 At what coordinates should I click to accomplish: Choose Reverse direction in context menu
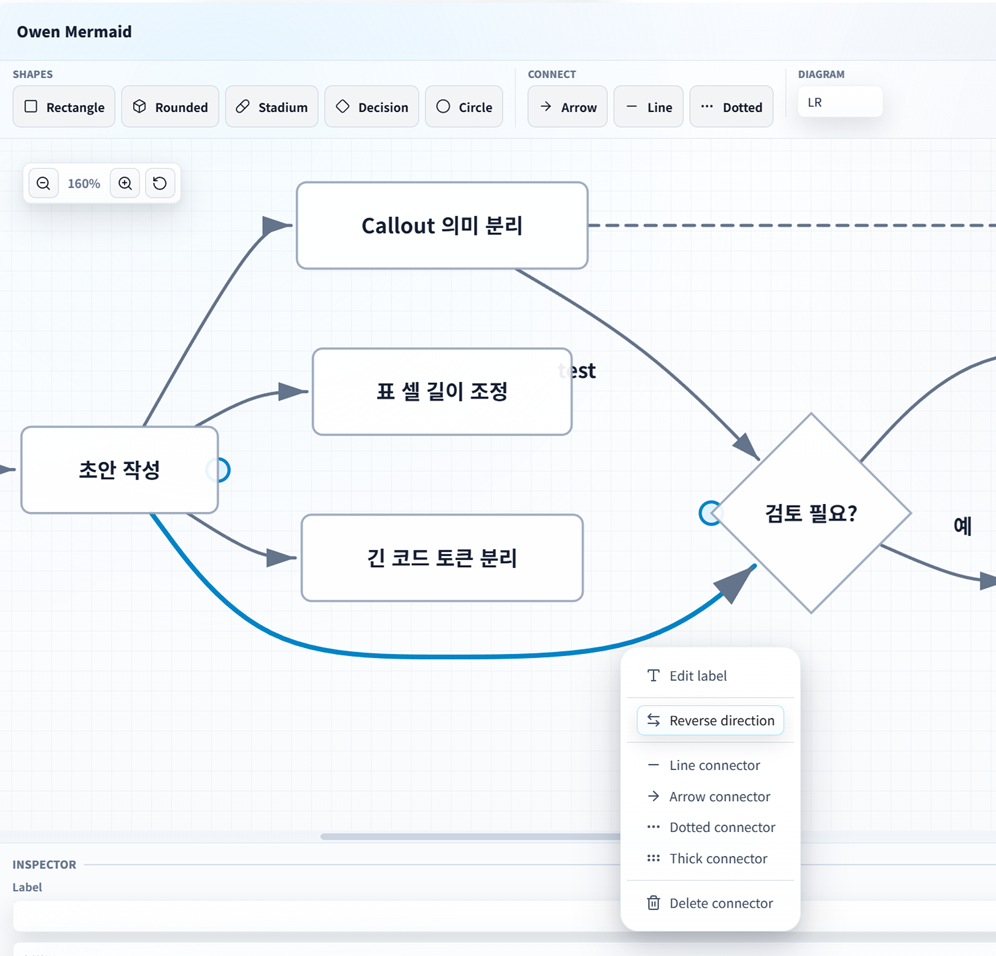(710, 720)
